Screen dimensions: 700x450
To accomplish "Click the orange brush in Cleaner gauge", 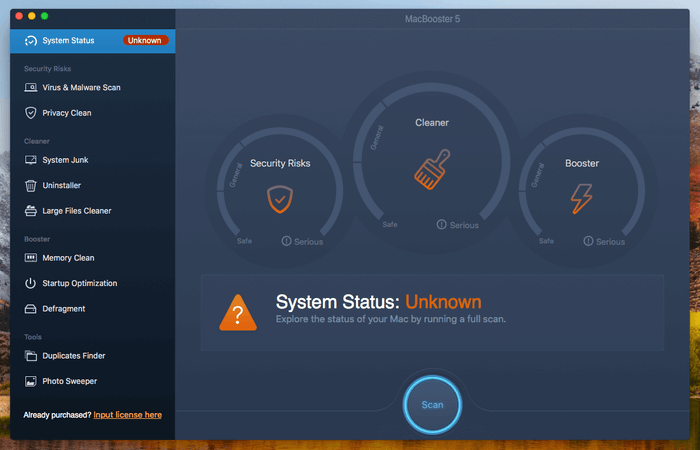I will coord(432,169).
